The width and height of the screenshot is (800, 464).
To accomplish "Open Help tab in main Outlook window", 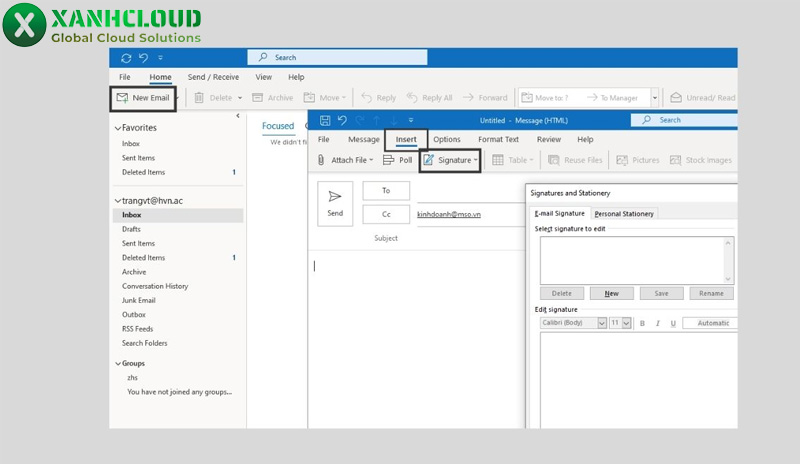I will click(x=296, y=77).
